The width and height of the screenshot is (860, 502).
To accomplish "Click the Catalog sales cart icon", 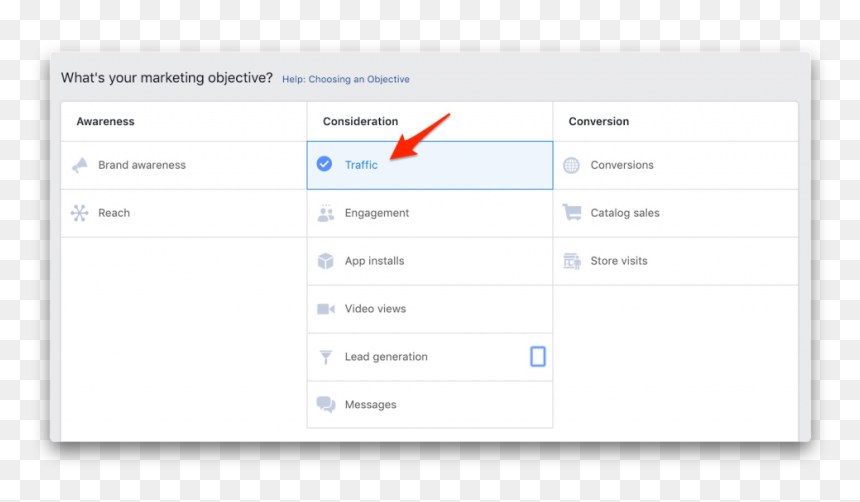I will (x=572, y=212).
